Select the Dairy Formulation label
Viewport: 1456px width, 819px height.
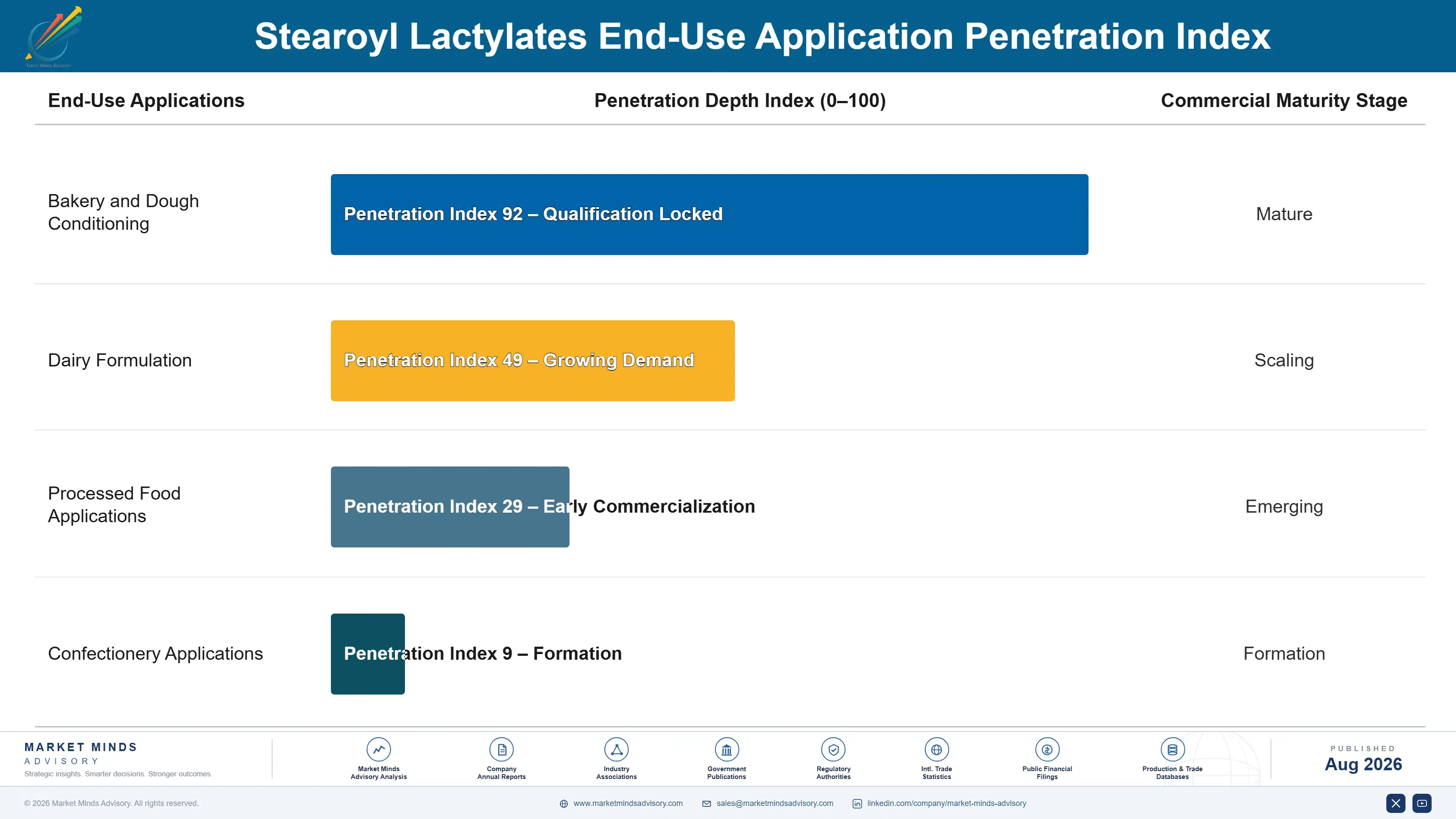120,360
